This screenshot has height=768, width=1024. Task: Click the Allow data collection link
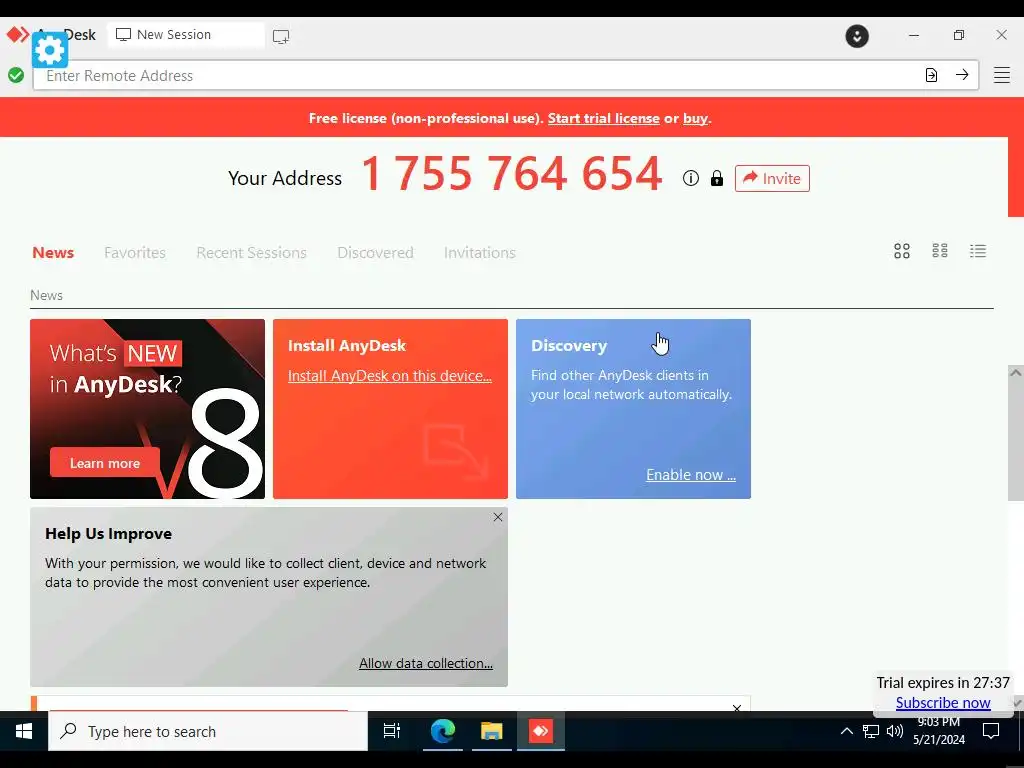[426, 664]
